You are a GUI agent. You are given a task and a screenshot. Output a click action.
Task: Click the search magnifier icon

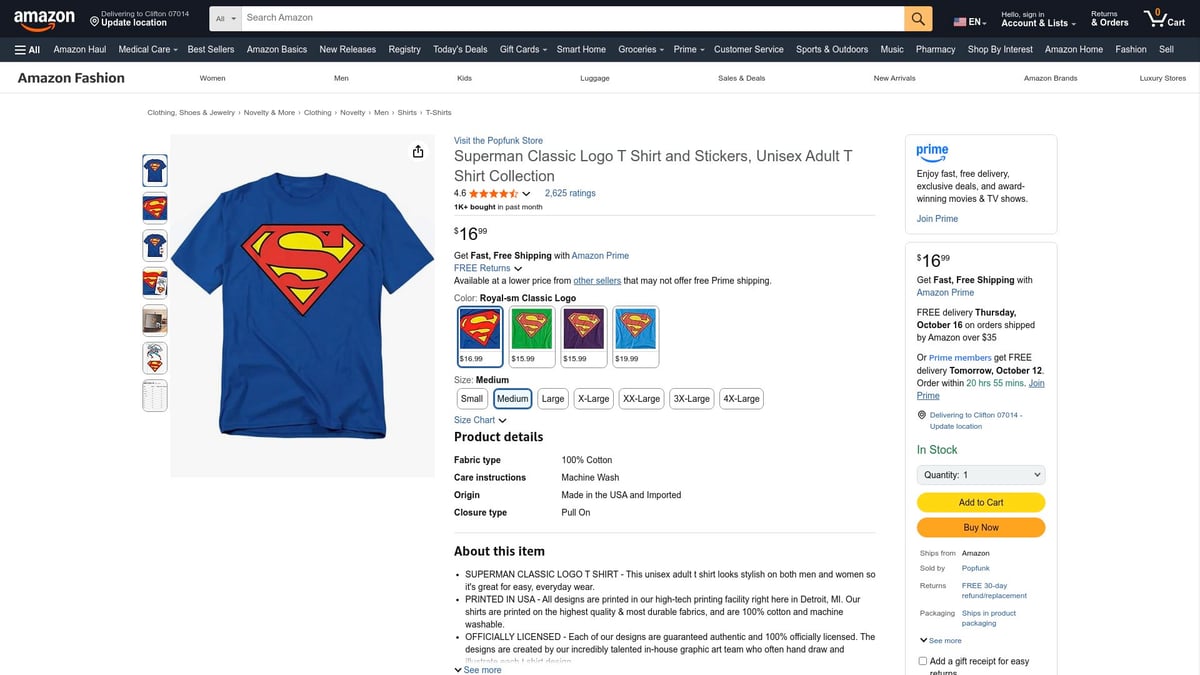(918, 17)
